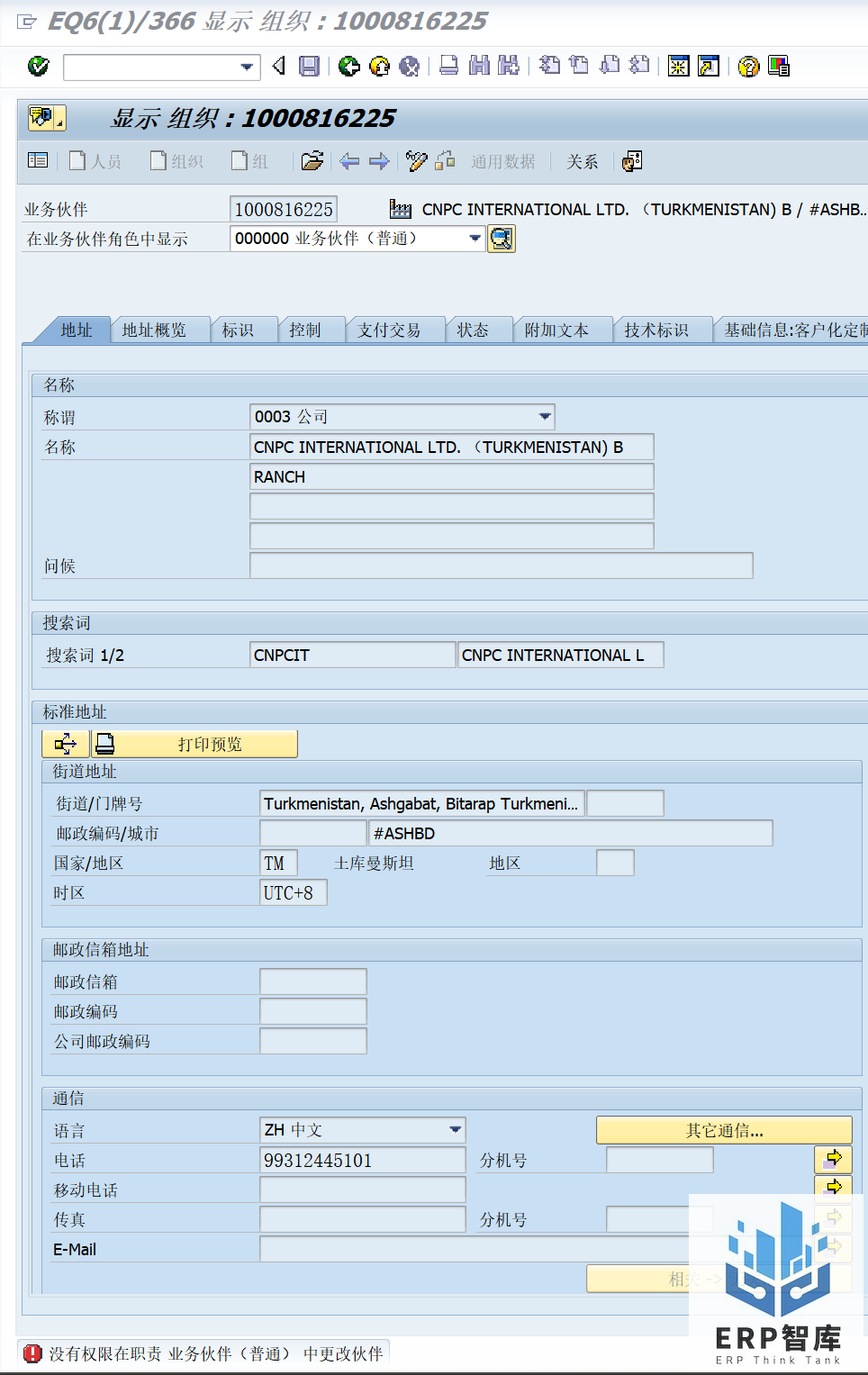The width and height of the screenshot is (868, 1375).
Task: Click the Find Next binoculars icon
Action: coord(509,66)
